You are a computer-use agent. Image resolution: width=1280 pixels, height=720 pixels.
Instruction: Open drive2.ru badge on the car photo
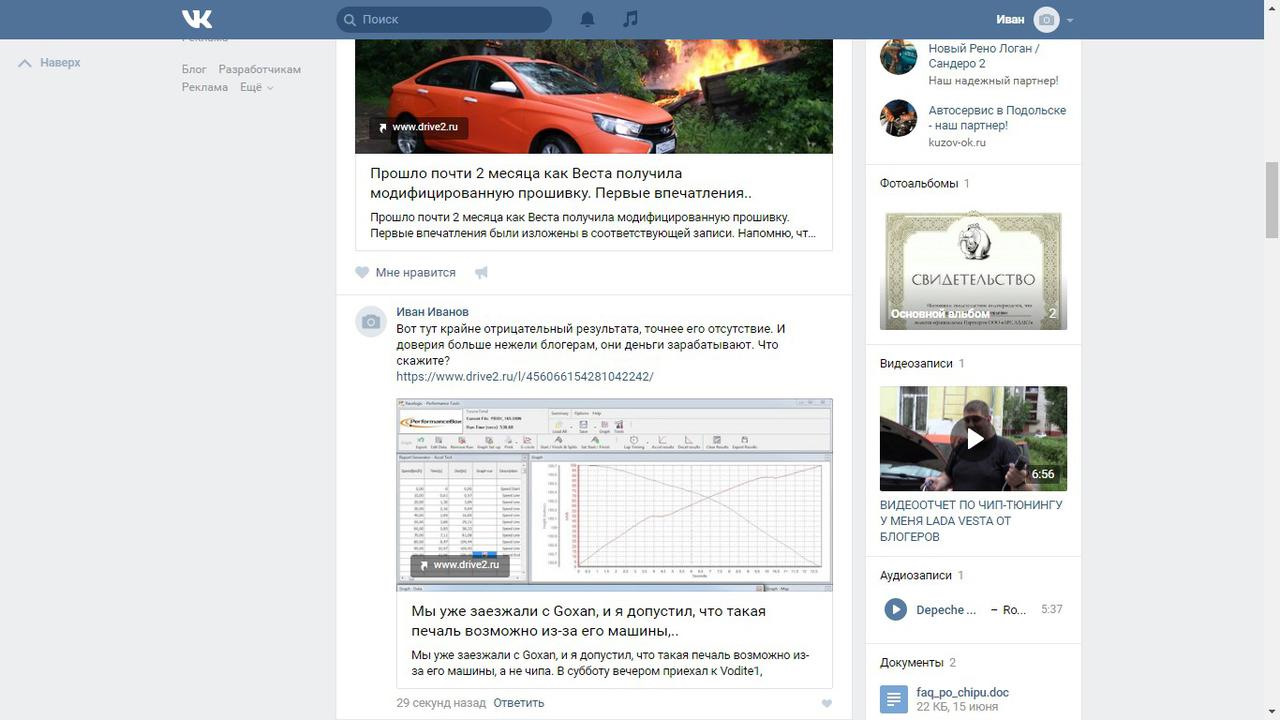[419, 127]
